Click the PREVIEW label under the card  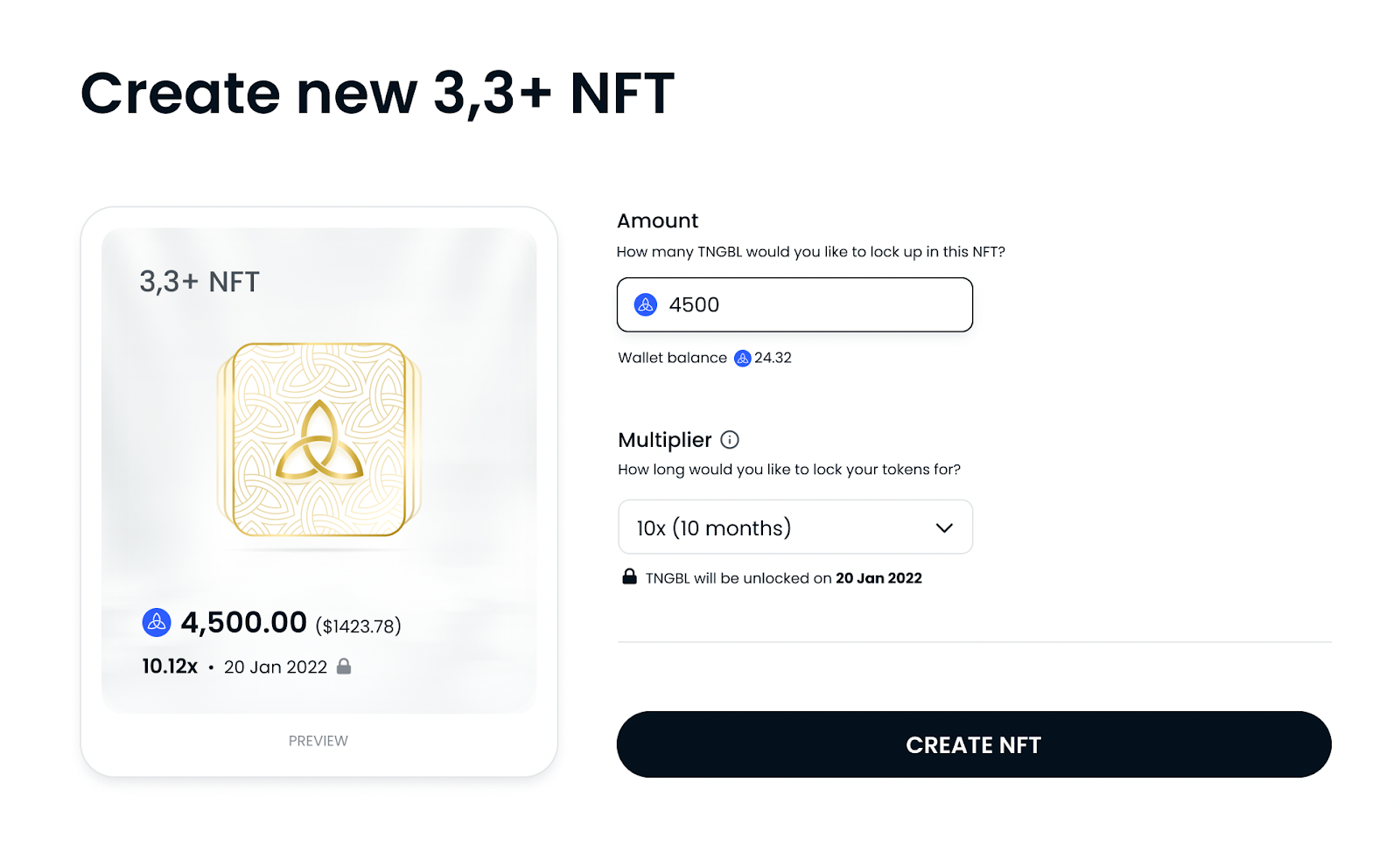(x=318, y=741)
